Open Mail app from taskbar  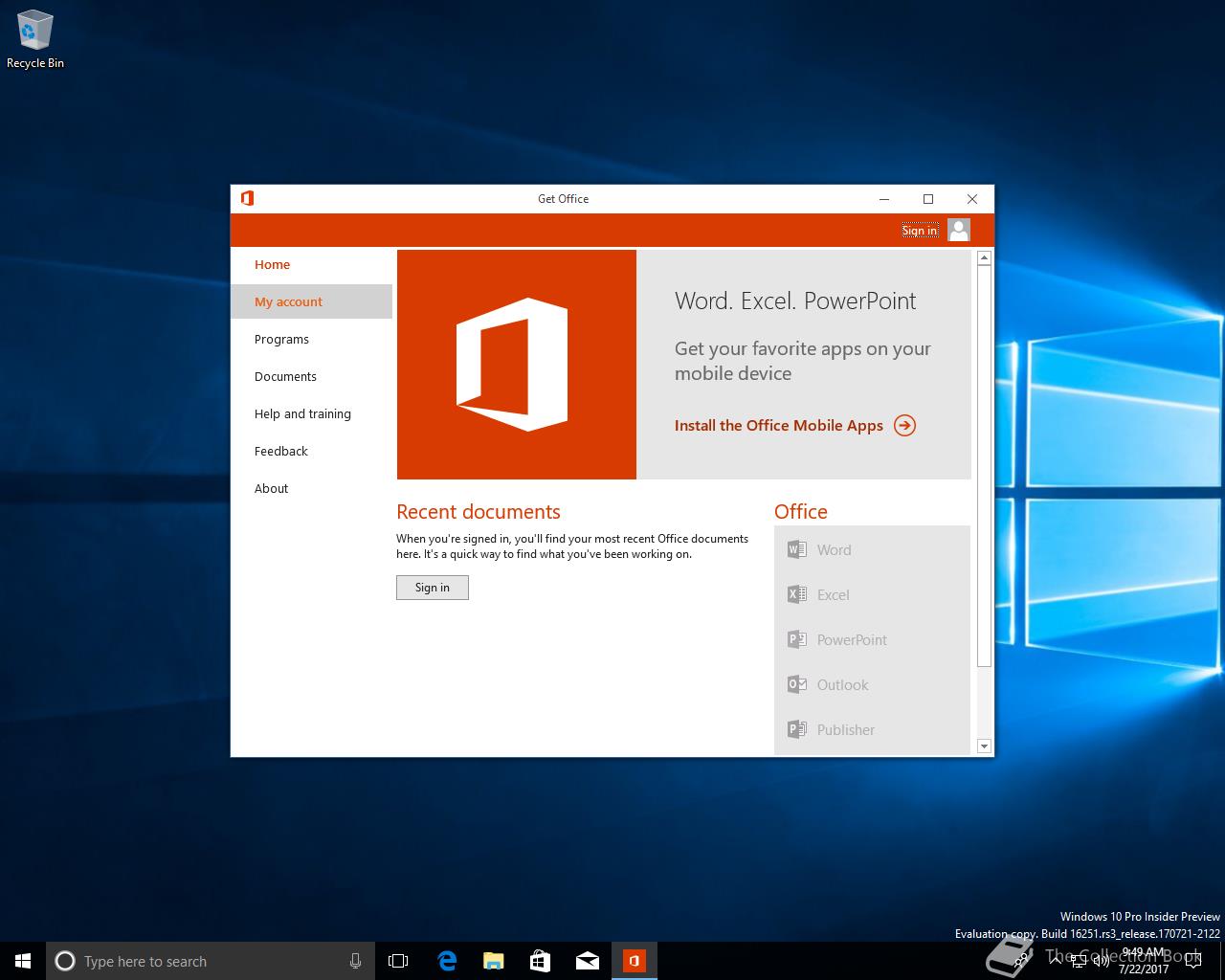point(588,961)
